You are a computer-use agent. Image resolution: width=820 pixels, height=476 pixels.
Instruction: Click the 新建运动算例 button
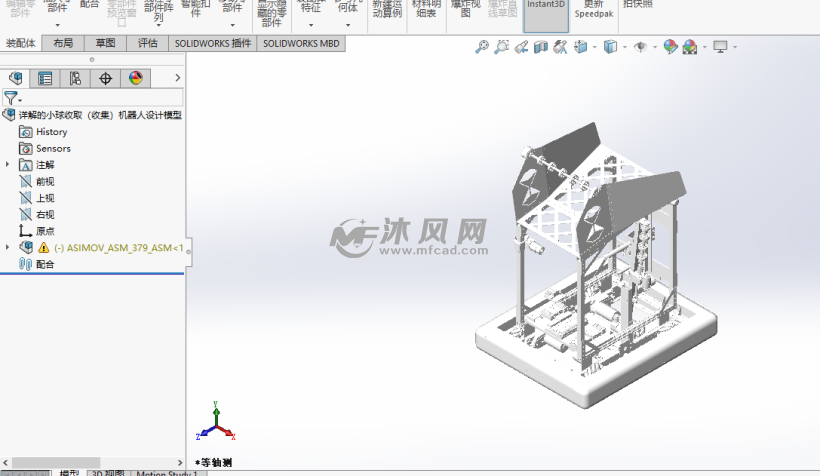point(387,9)
